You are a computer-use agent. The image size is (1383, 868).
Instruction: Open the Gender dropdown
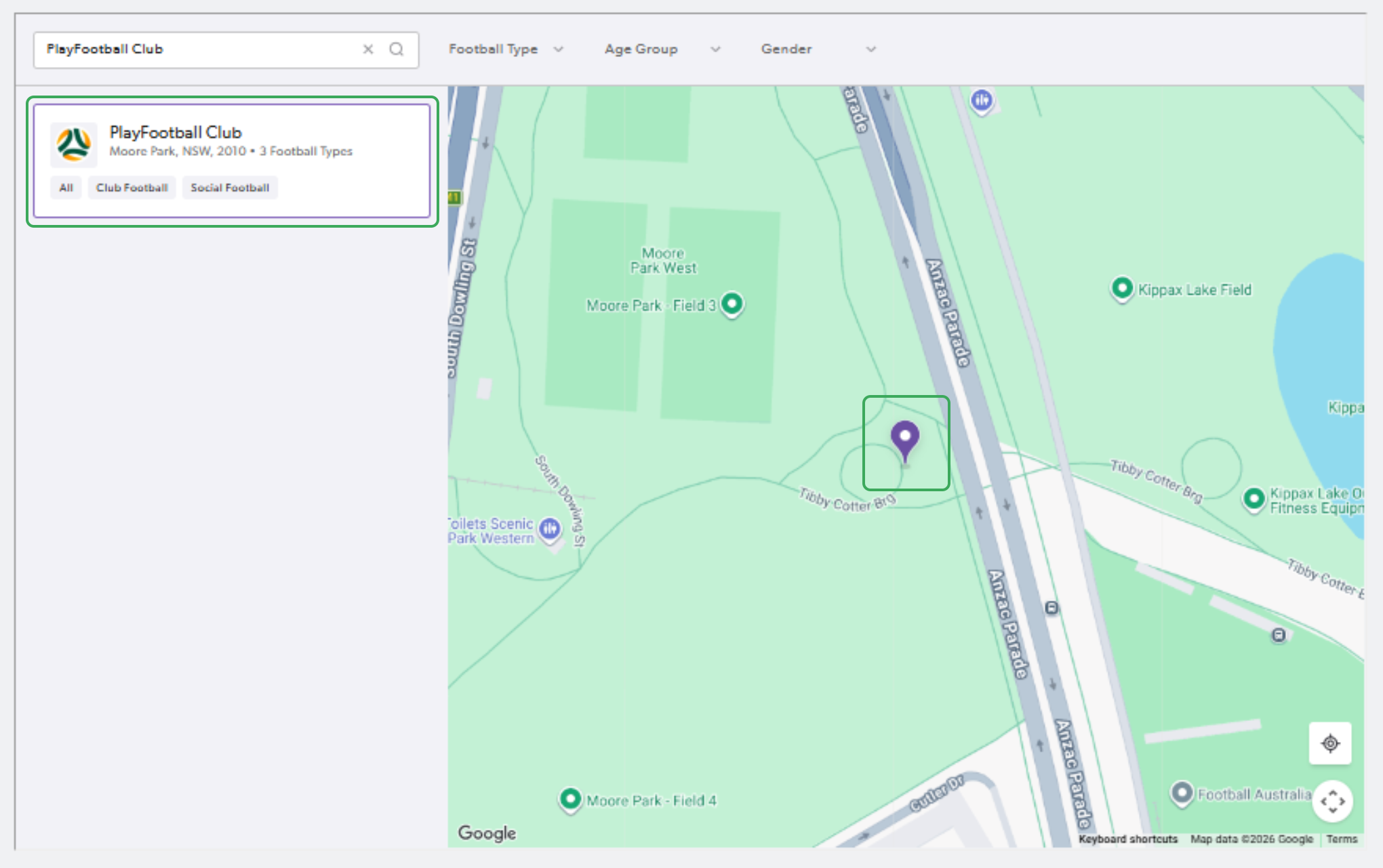pyautogui.click(x=818, y=49)
